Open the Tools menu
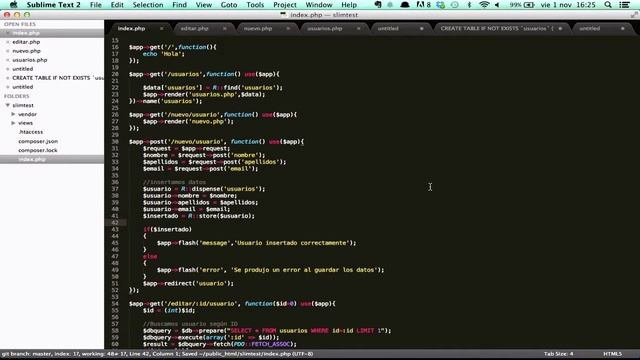The width and height of the screenshot is (640, 360). [x=255, y=5]
